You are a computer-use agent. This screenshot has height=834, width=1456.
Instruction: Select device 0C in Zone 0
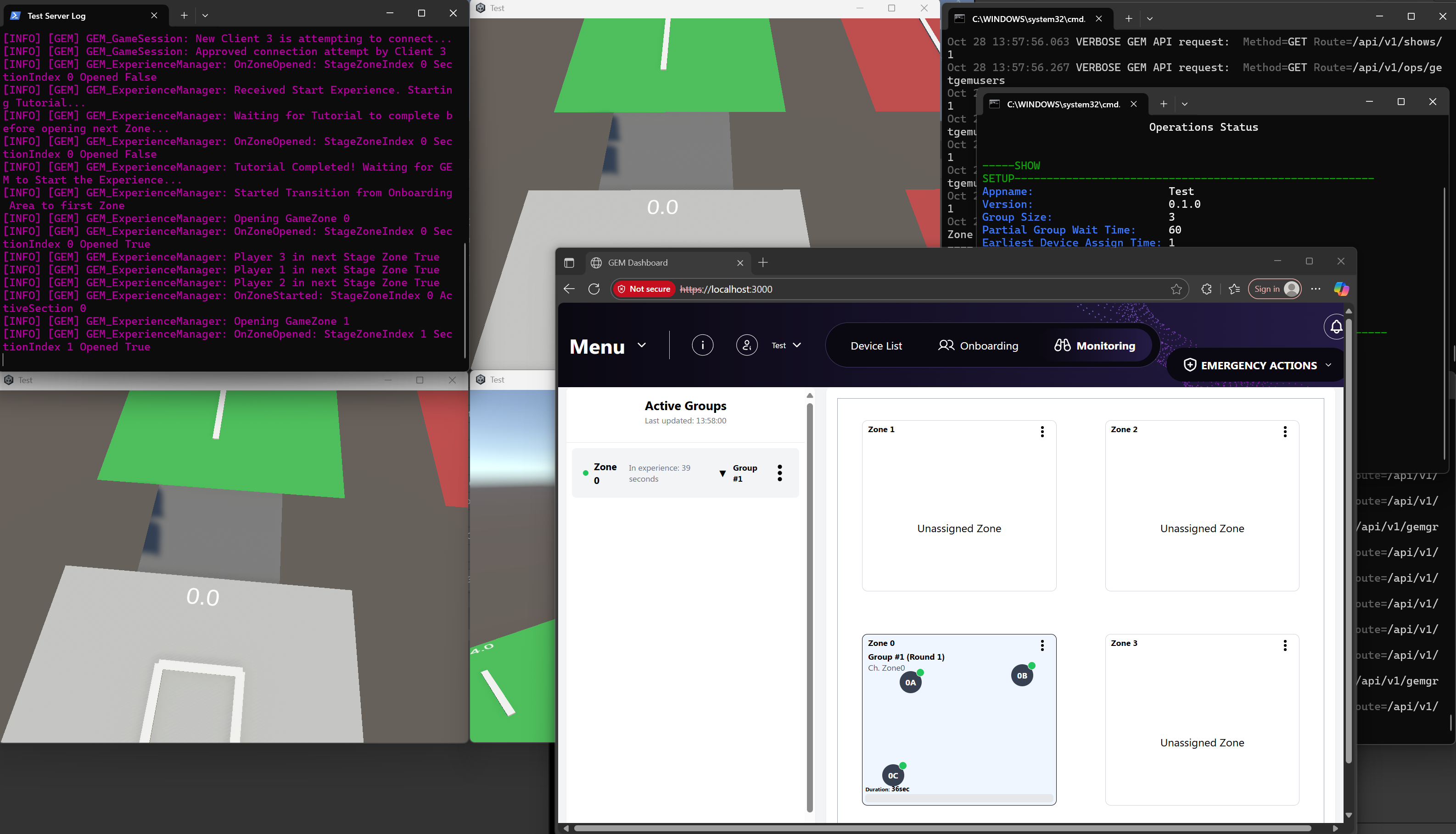point(892,776)
